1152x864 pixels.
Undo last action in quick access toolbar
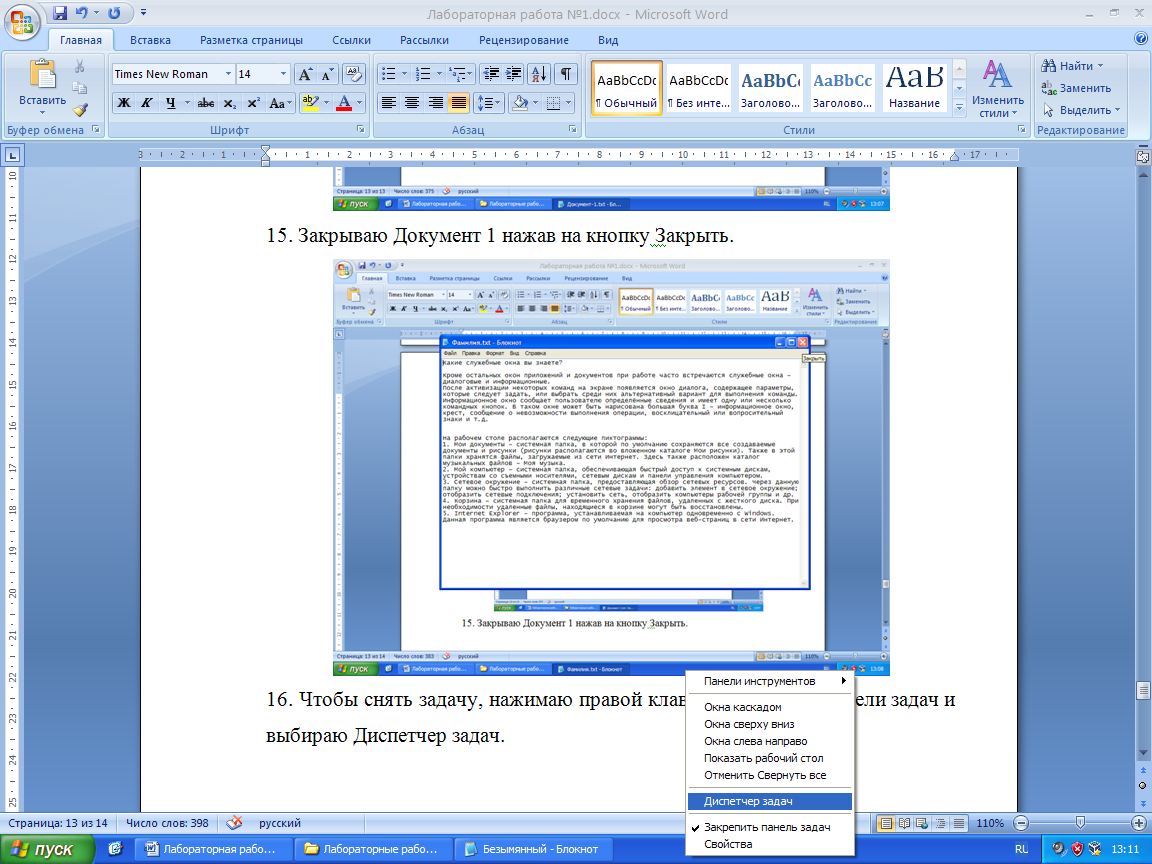tap(81, 12)
